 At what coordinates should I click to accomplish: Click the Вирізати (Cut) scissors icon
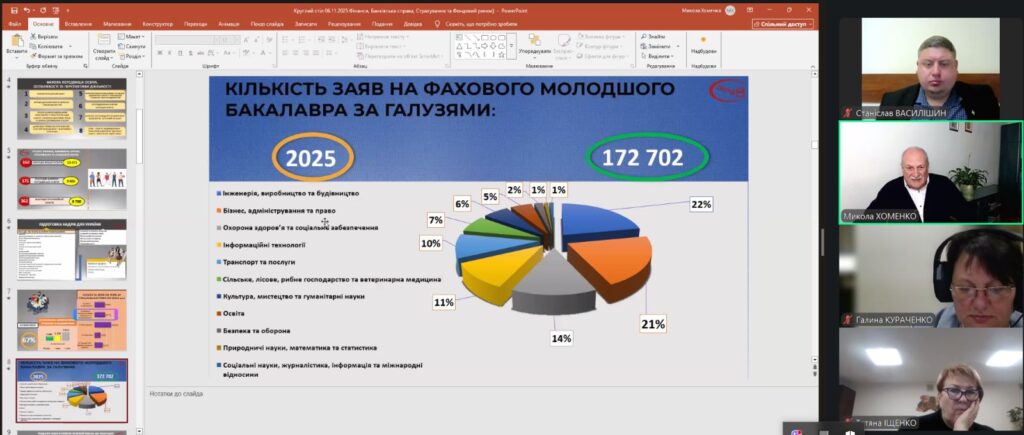tap(33, 37)
